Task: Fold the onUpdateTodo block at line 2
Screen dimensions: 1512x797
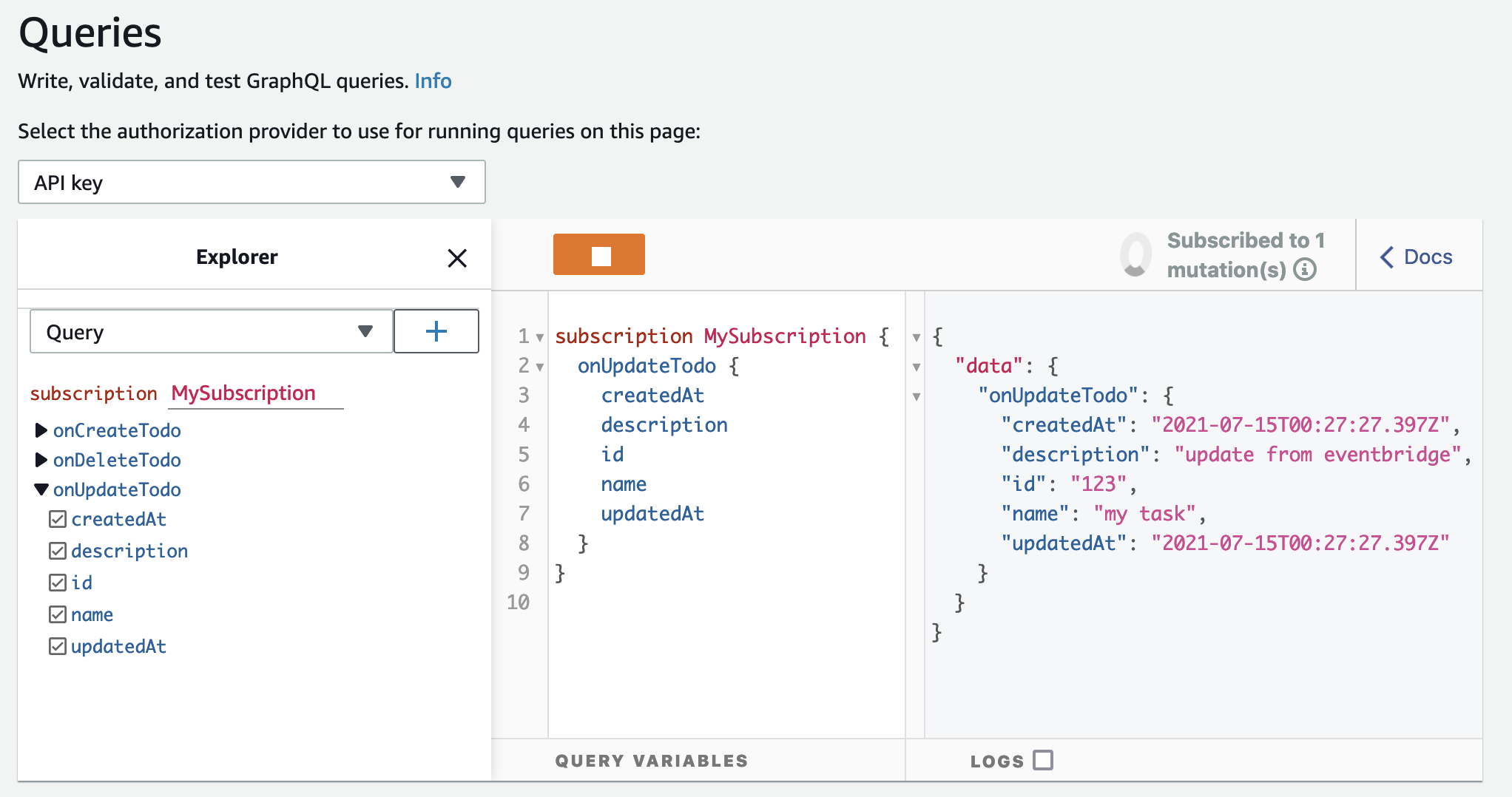Action: pyautogui.click(x=540, y=367)
